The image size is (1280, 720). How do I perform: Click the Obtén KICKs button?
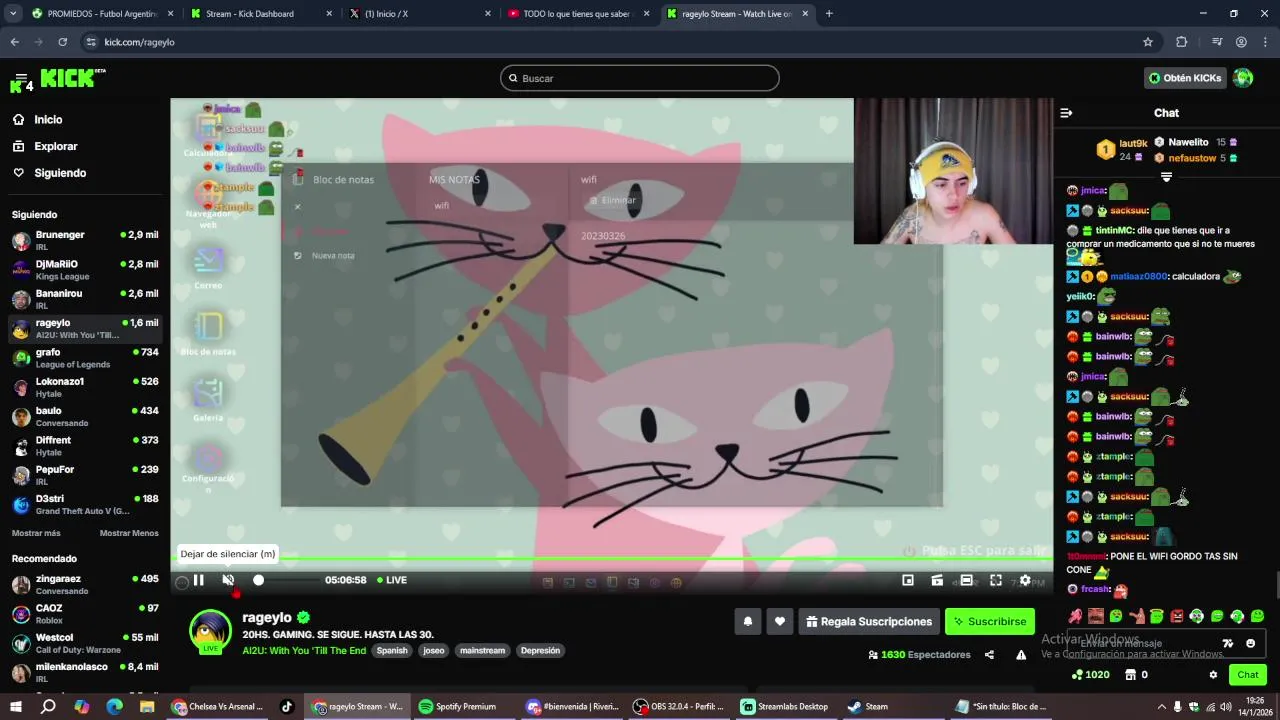point(1185,78)
